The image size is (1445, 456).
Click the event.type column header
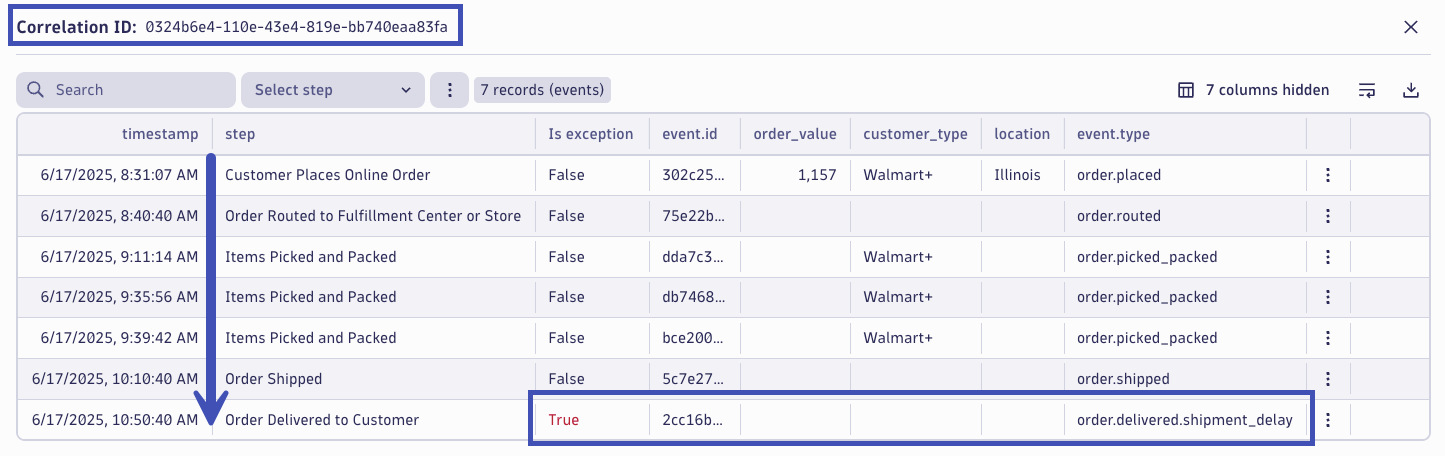point(1113,133)
